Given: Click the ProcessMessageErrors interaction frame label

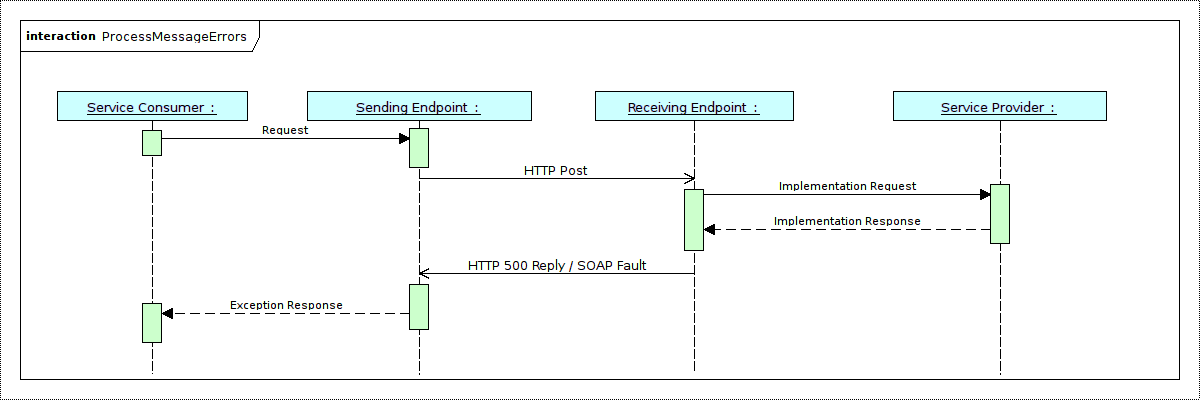Looking at the screenshot, I should coord(137,37).
